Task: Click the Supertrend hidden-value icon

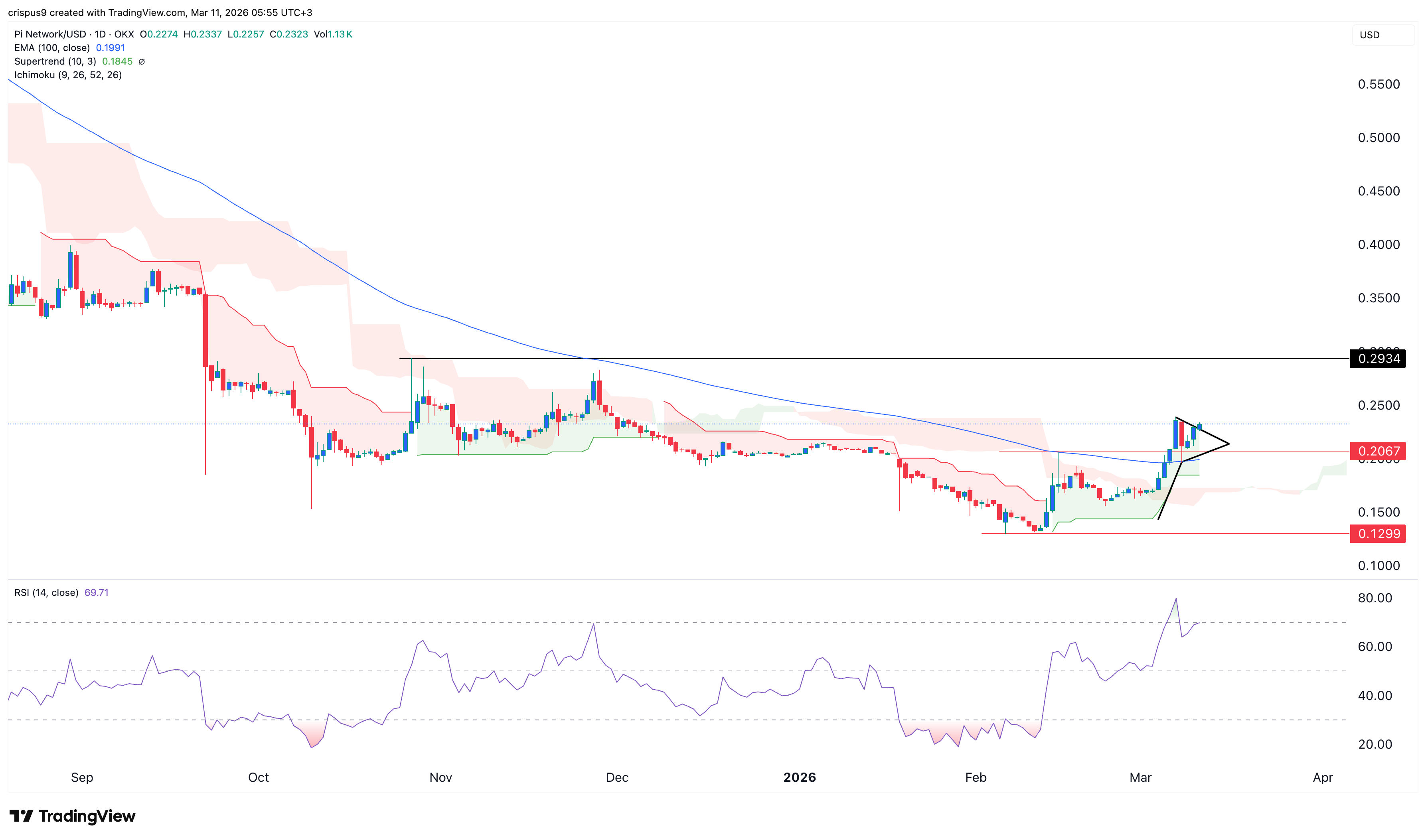Action: point(142,62)
